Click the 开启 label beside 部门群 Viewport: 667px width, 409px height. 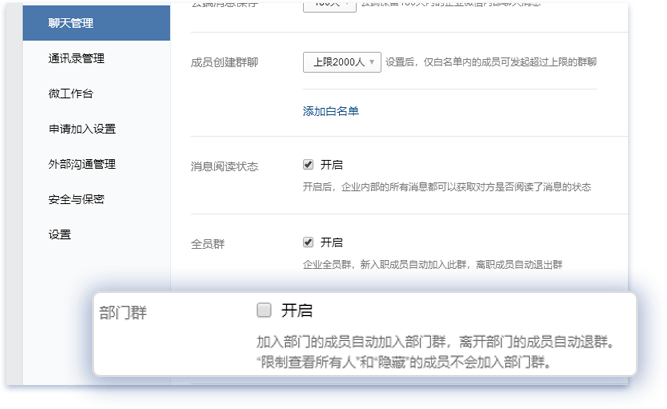pos(297,310)
